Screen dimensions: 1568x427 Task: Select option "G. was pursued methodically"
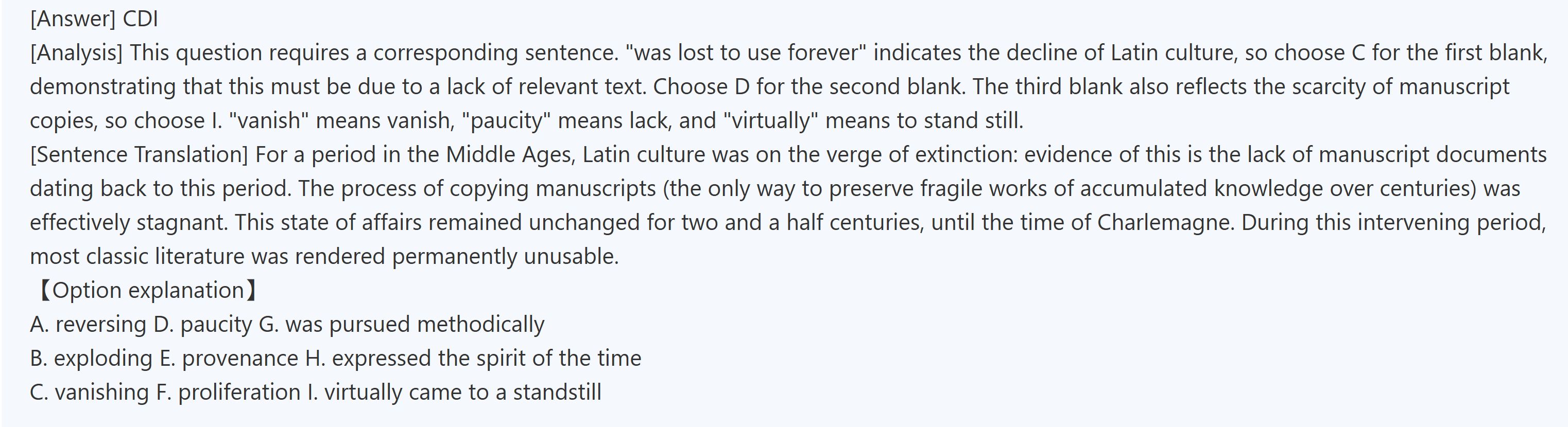point(402,324)
